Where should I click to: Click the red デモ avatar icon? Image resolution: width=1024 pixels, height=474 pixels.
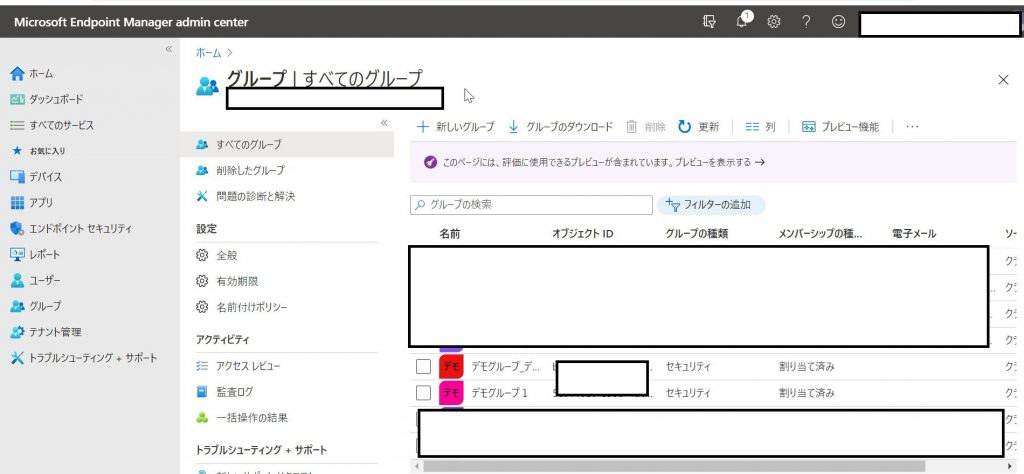[x=451, y=366]
